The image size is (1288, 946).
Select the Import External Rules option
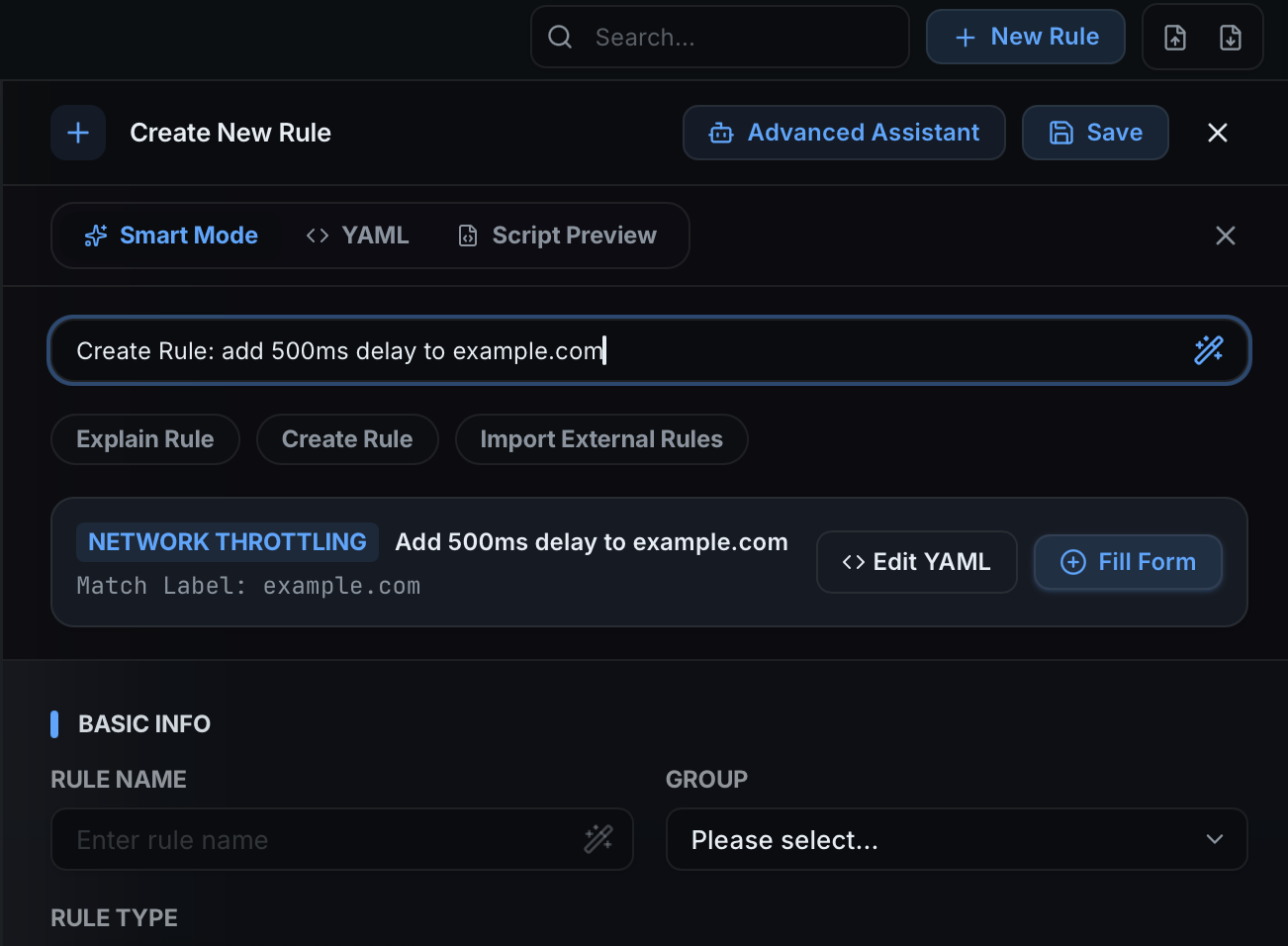tap(600, 438)
